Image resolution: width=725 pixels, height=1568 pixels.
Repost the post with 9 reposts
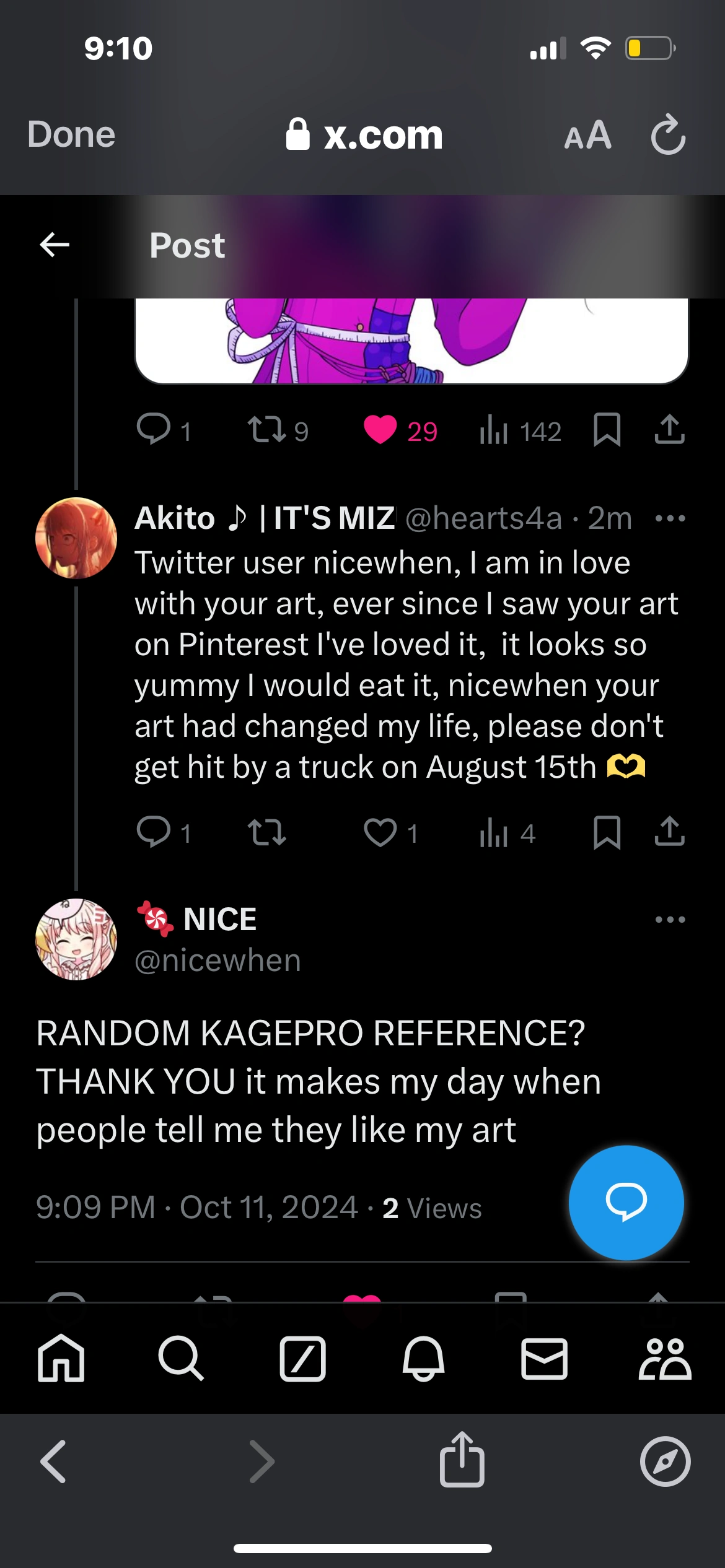[266, 430]
